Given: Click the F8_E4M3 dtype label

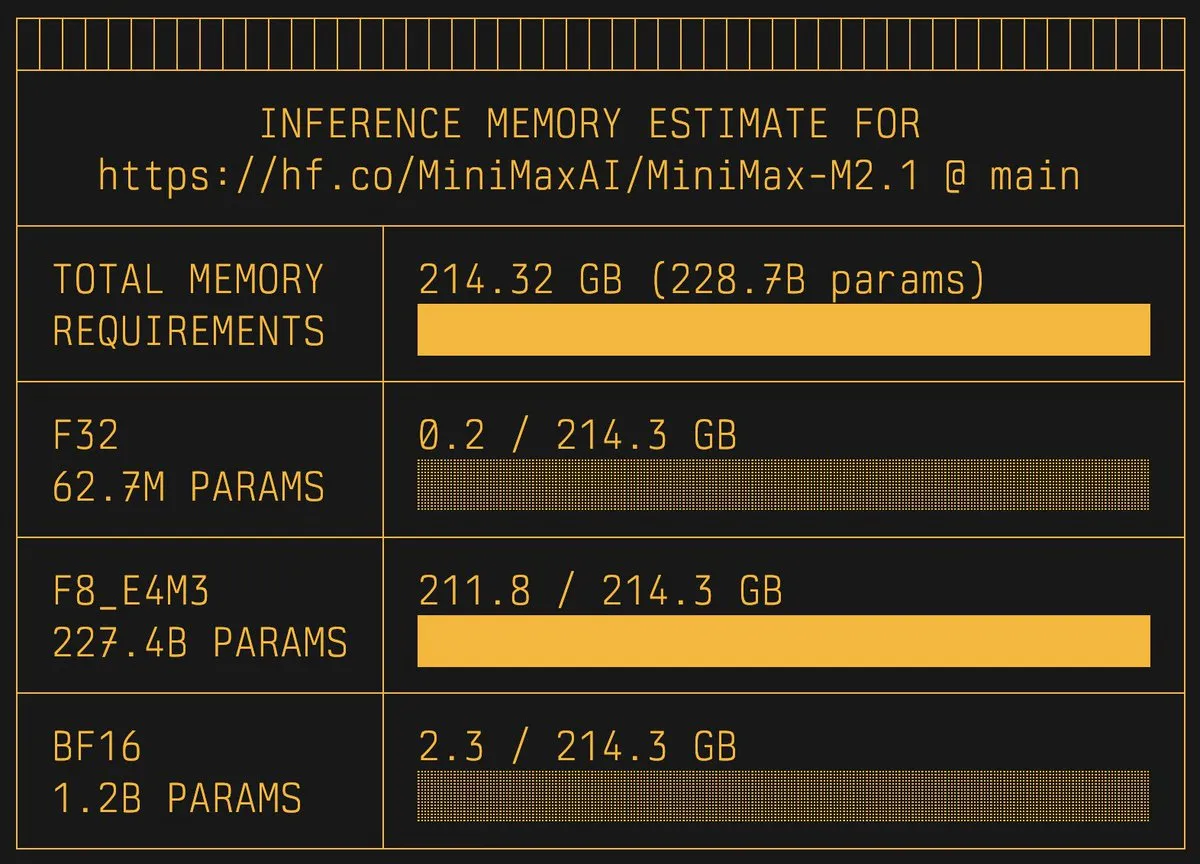Looking at the screenshot, I should (131, 592).
